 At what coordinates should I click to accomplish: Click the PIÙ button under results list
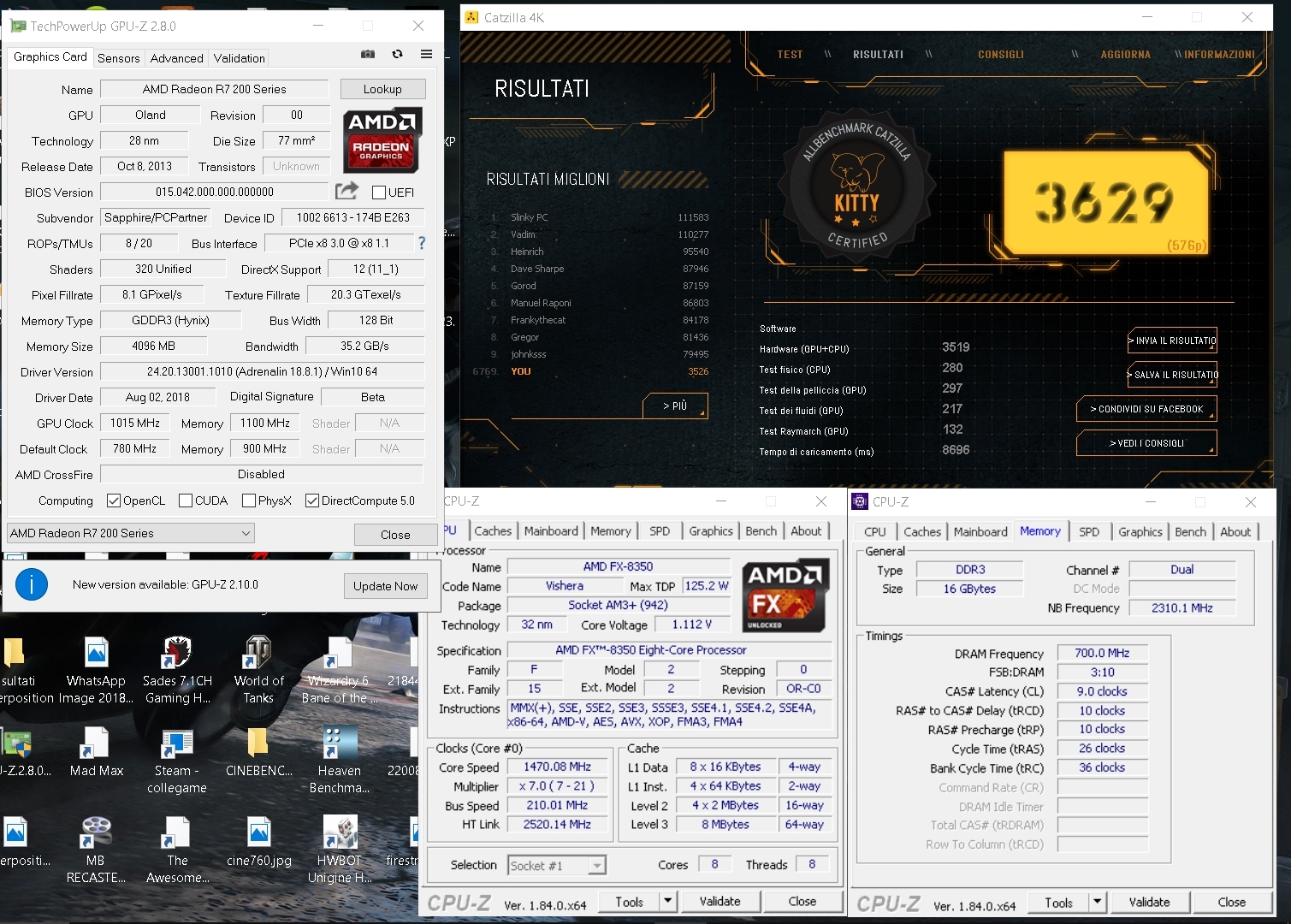(x=675, y=406)
